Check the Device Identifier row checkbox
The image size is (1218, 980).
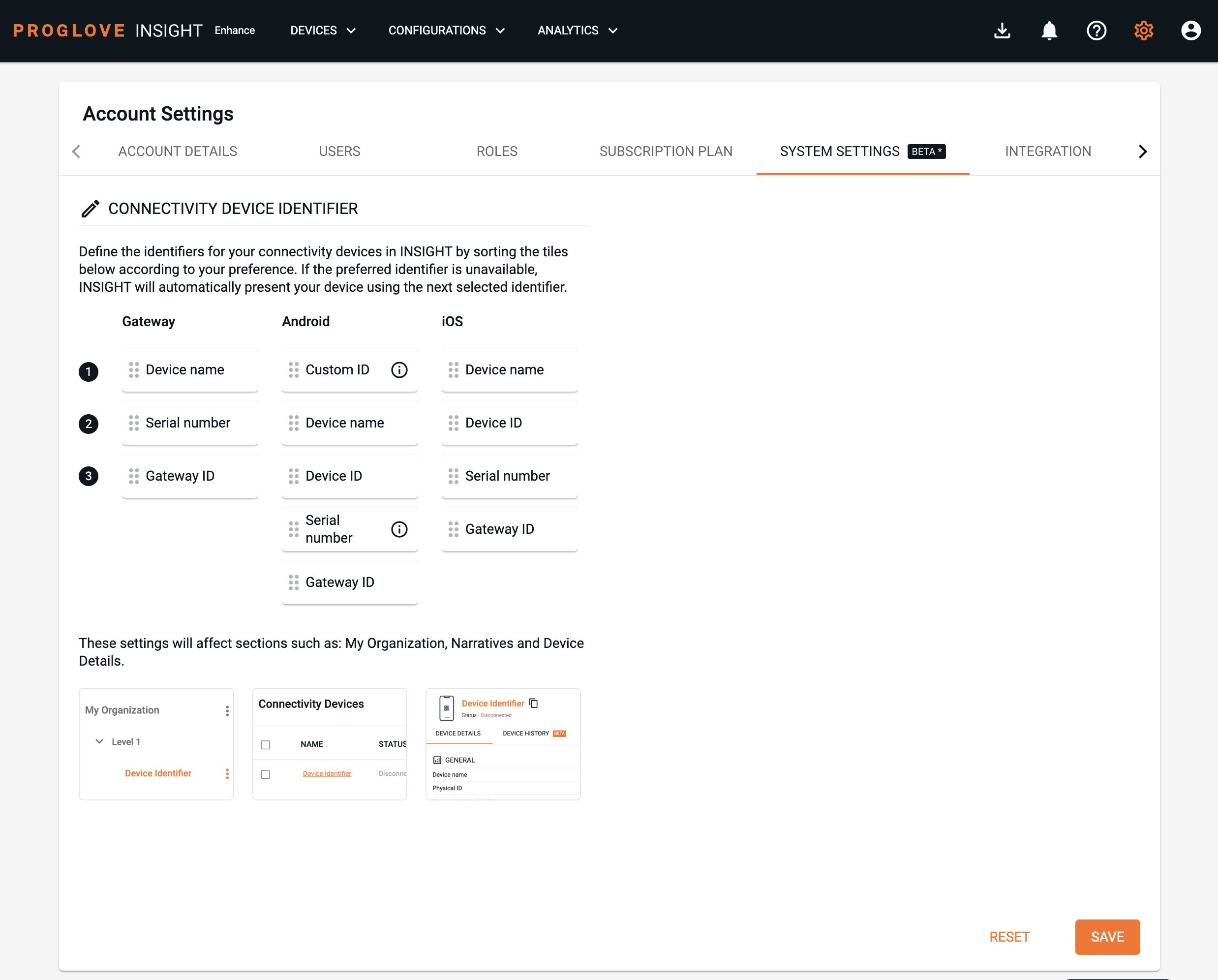point(266,774)
